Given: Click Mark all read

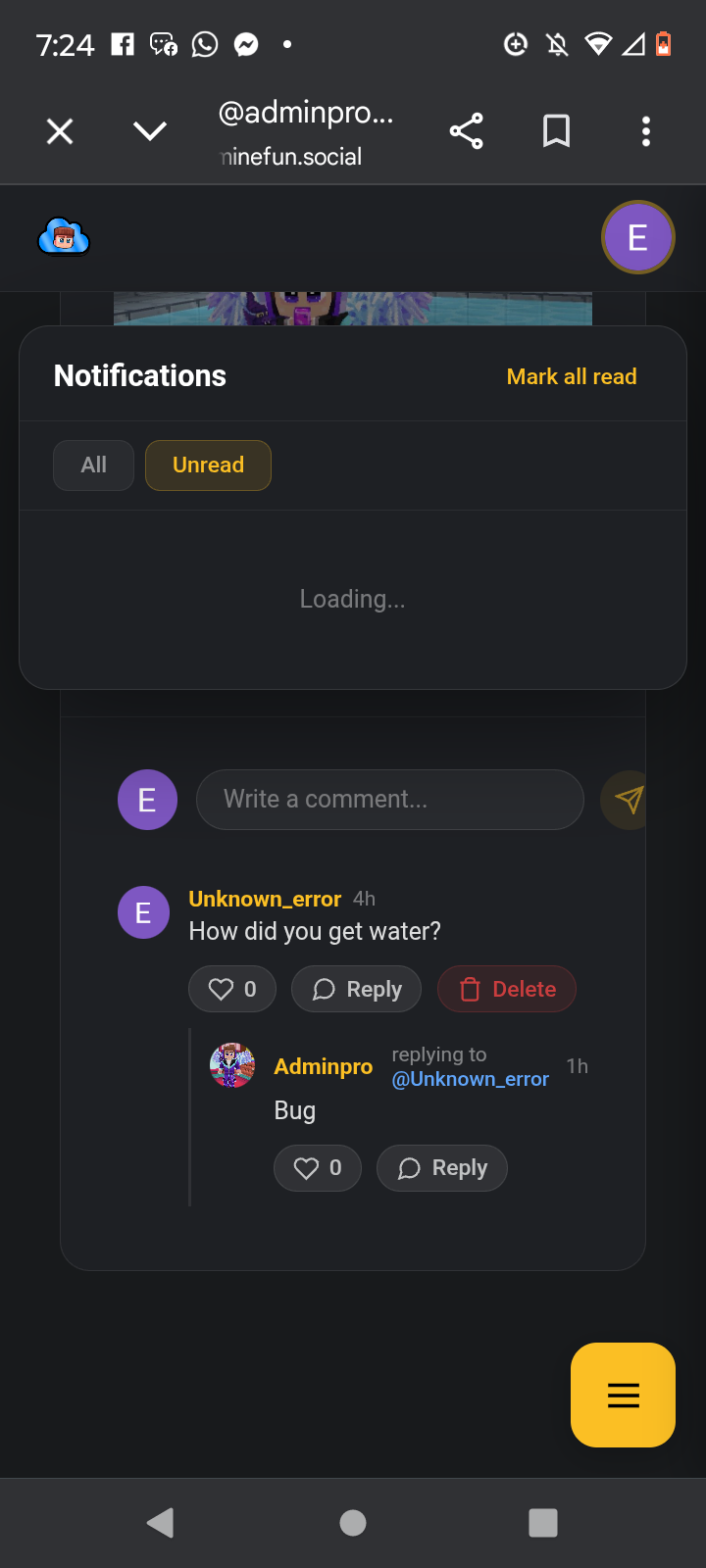Looking at the screenshot, I should pyautogui.click(x=572, y=376).
